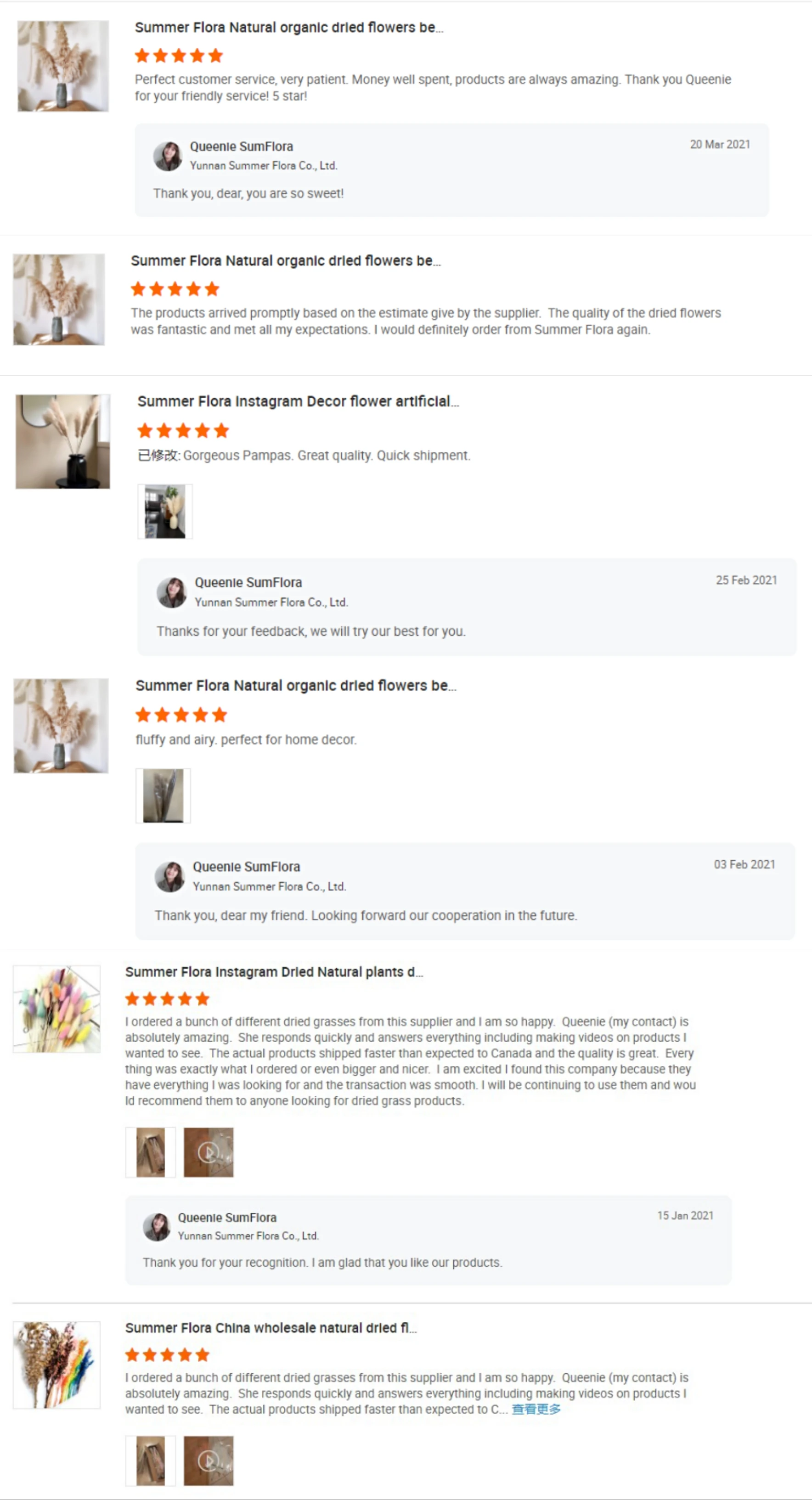Open first photo in last China wholesale review
Screen dimensions: 812x1500
150,1461
